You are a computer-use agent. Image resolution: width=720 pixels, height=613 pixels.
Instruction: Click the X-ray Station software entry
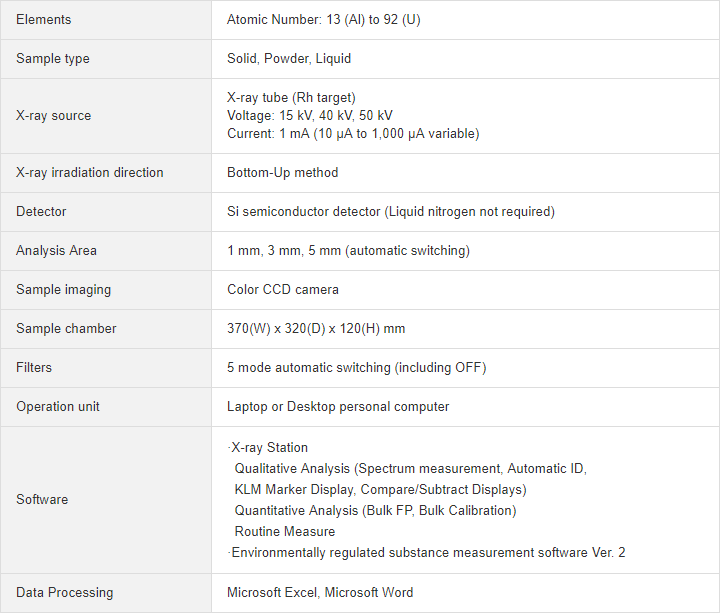pyautogui.click(x=268, y=448)
